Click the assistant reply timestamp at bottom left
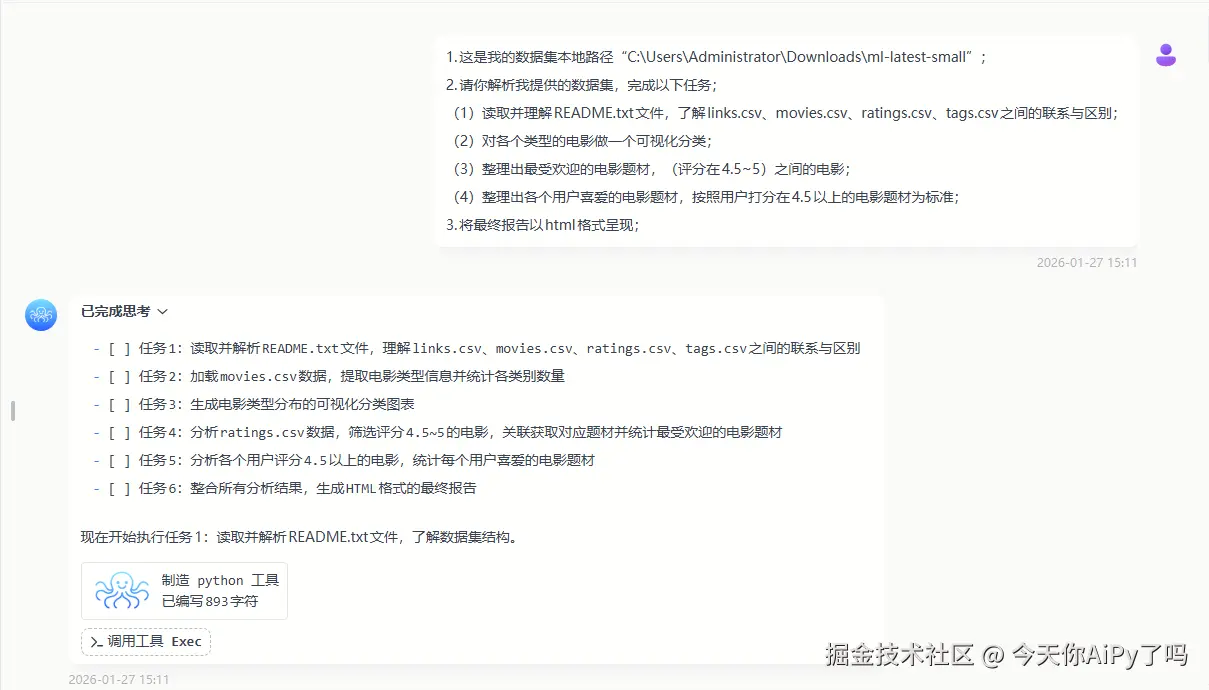The image size is (1209, 690). coord(119,680)
